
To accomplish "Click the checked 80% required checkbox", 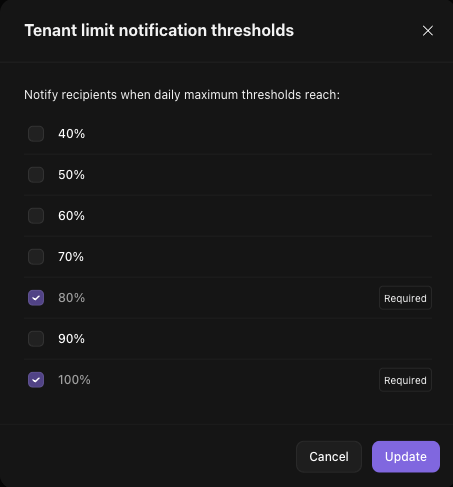I will (36, 298).
